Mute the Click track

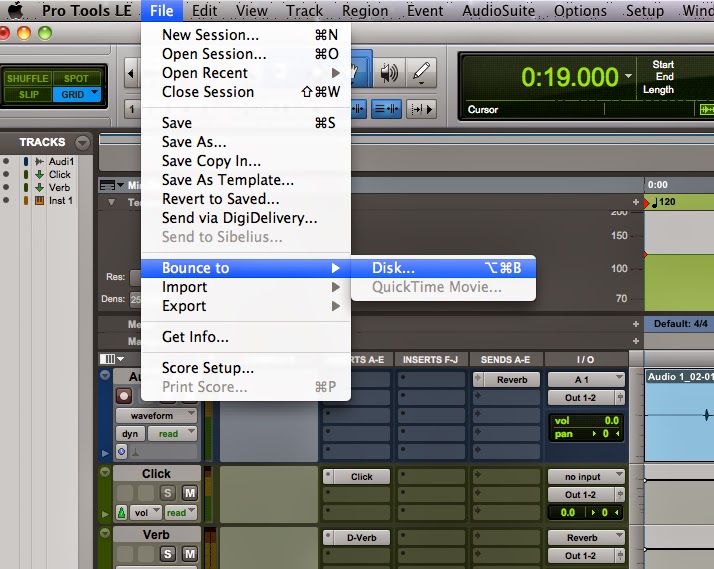pyautogui.click(x=190, y=493)
